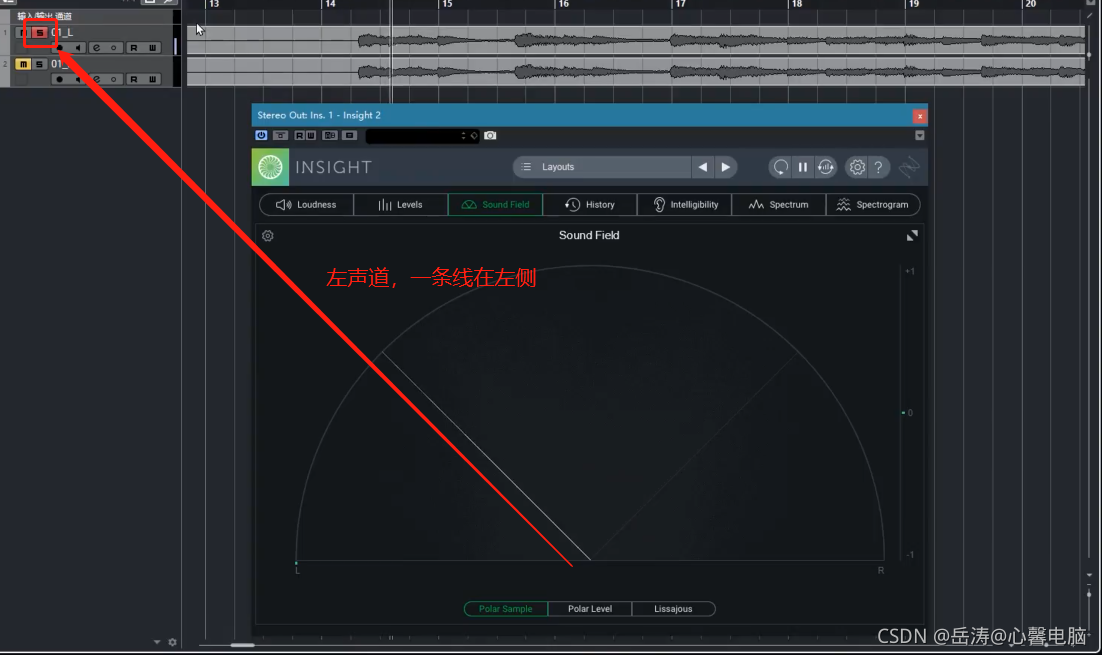This screenshot has width=1102, height=655.
Task: Open the preset management diamond menu
Action: coord(474,136)
